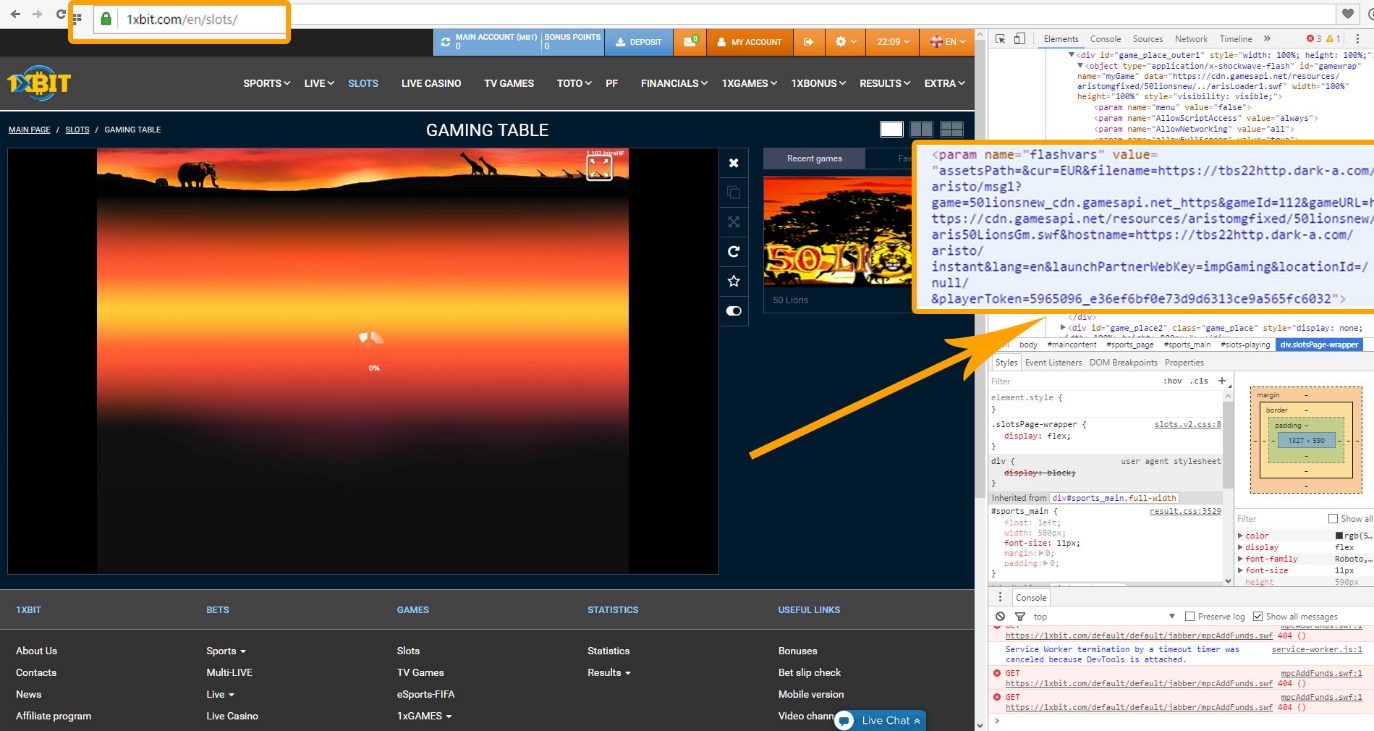Click the logout arrow icon
Screen dimensions: 1374x731
pyautogui.click(x=808, y=42)
